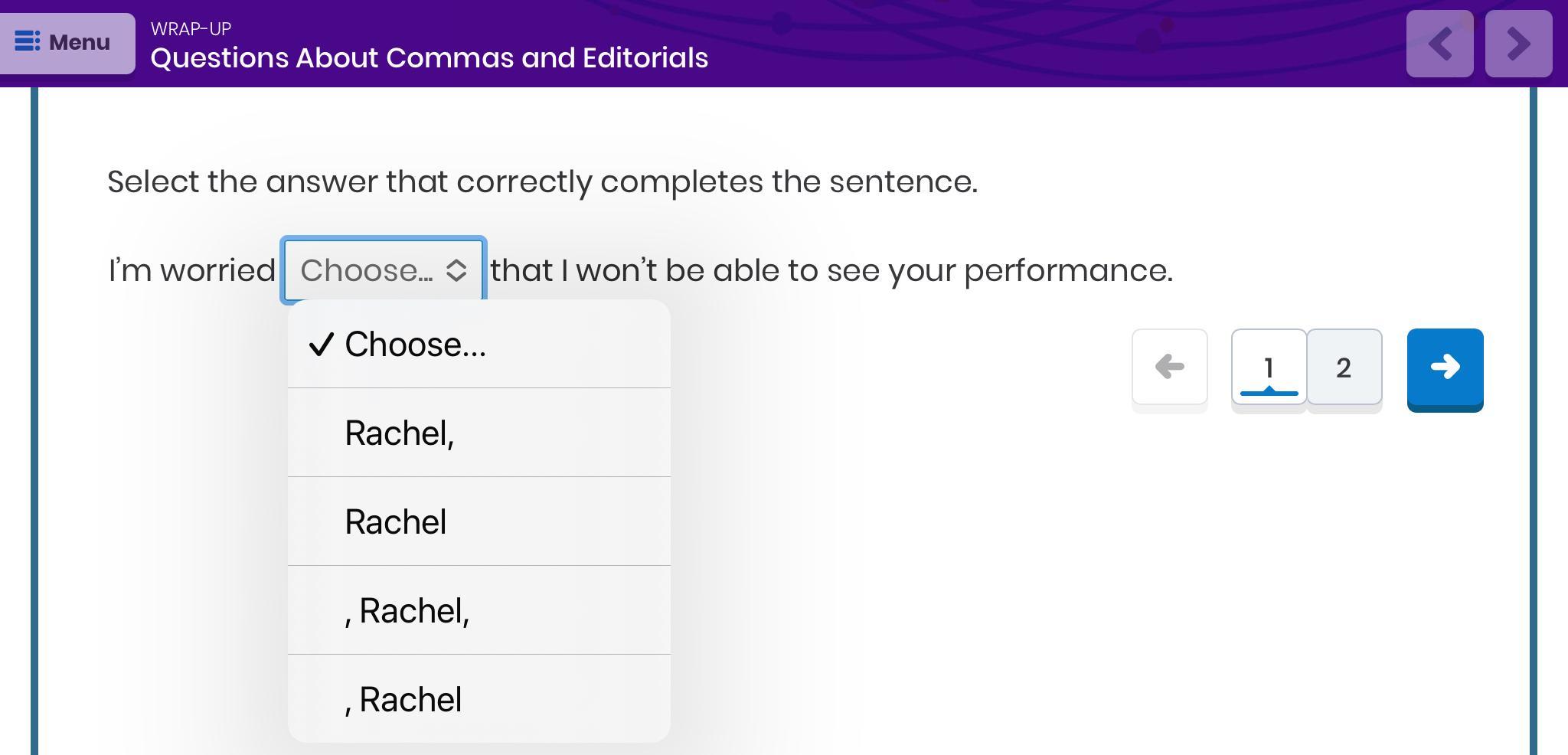Select ', Rachel' option with leading comma
Image resolution: width=1568 pixels, height=755 pixels.
click(x=403, y=700)
